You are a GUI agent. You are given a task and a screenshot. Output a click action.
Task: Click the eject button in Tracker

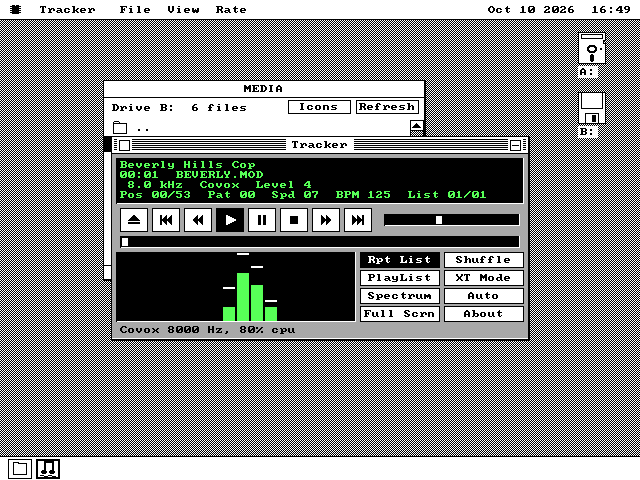click(134, 220)
